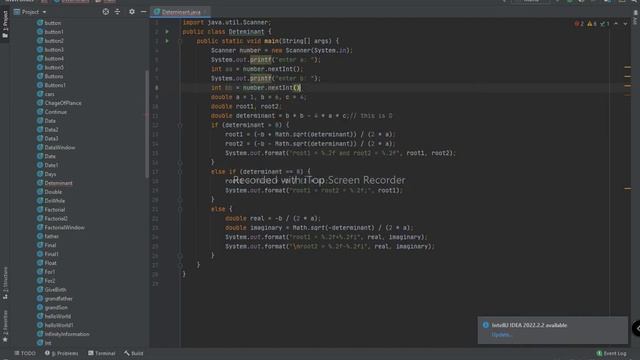Select class InfinityInformation in project tree
The height and width of the screenshot is (360, 640).
(63, 334)
